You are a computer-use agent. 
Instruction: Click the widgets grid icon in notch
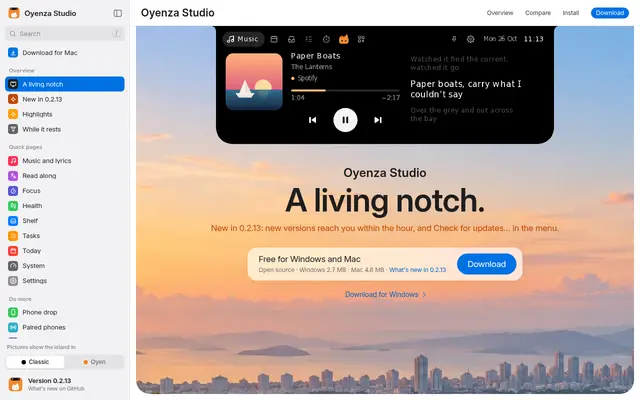coord(361,39)
